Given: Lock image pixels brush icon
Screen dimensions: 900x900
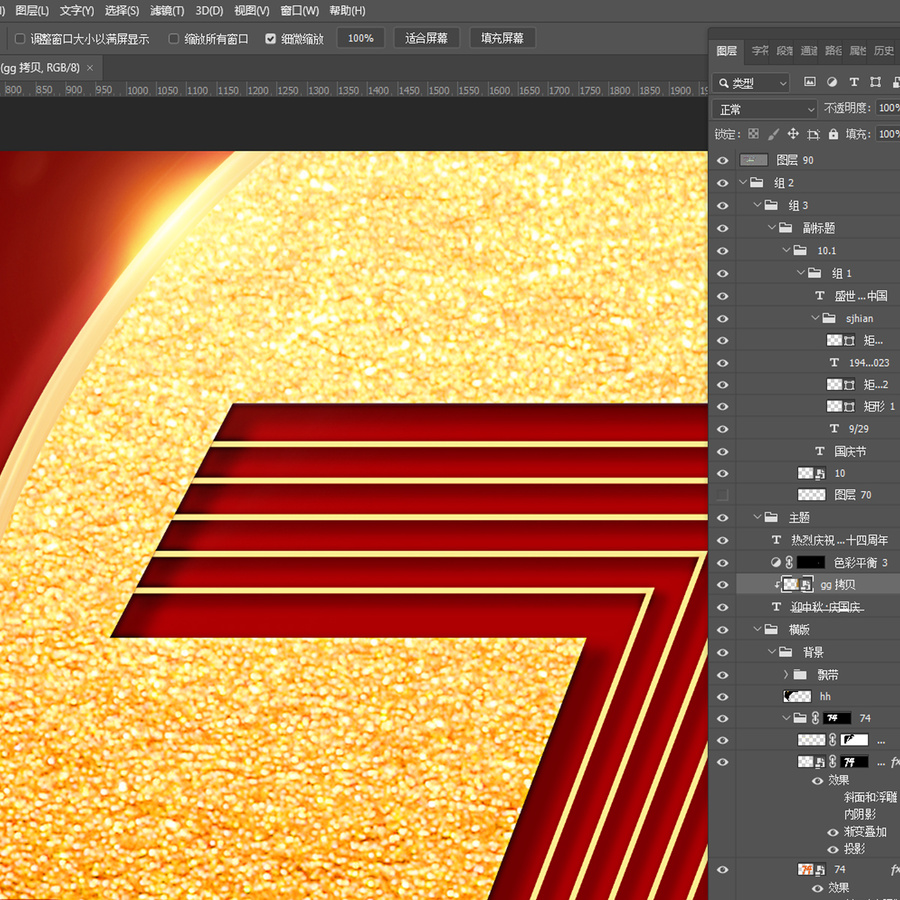Looking at the screenshot, I should click(x=773, y=134).
